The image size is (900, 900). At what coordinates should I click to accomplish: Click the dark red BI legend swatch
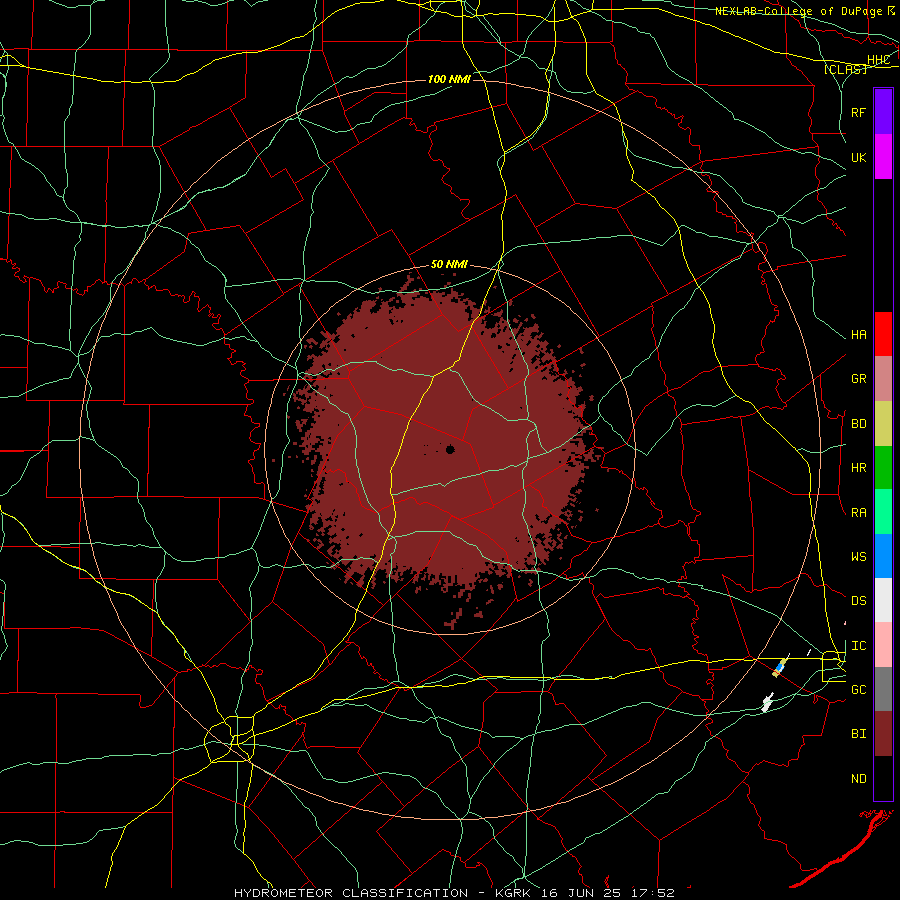pos(883,734)
